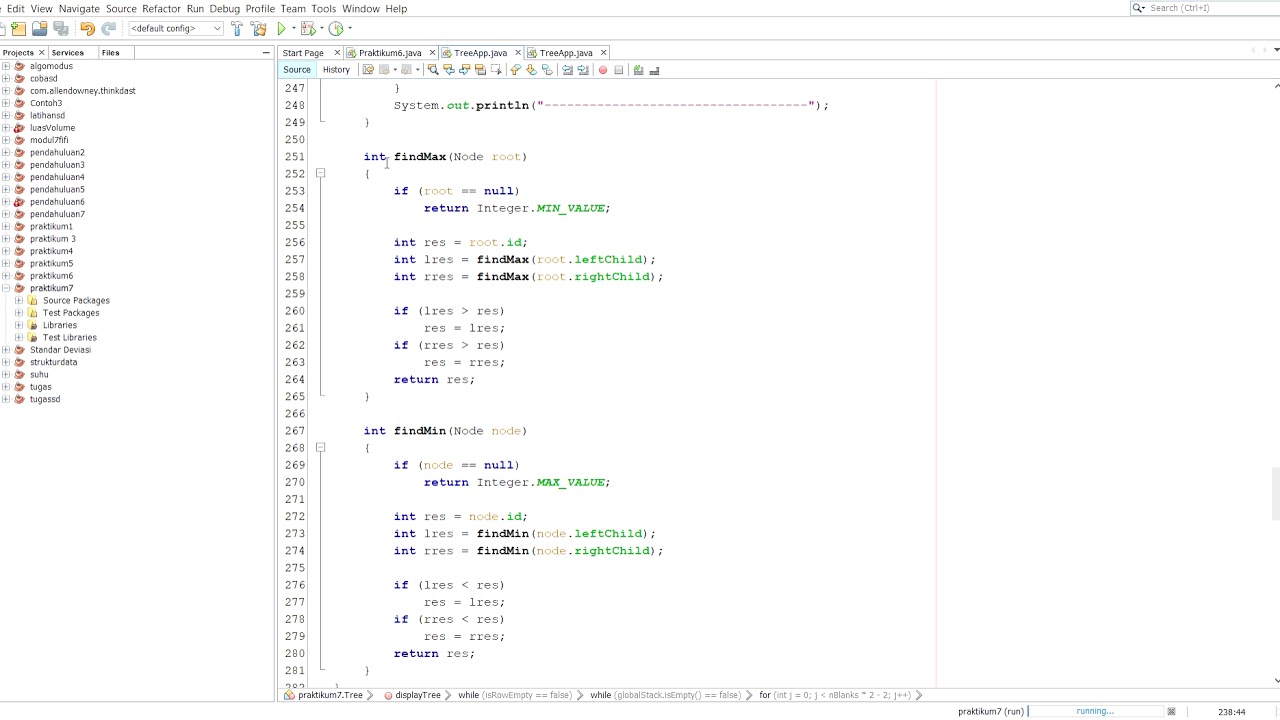Open Profile Project dropdown arrow

tap(349, 29)
